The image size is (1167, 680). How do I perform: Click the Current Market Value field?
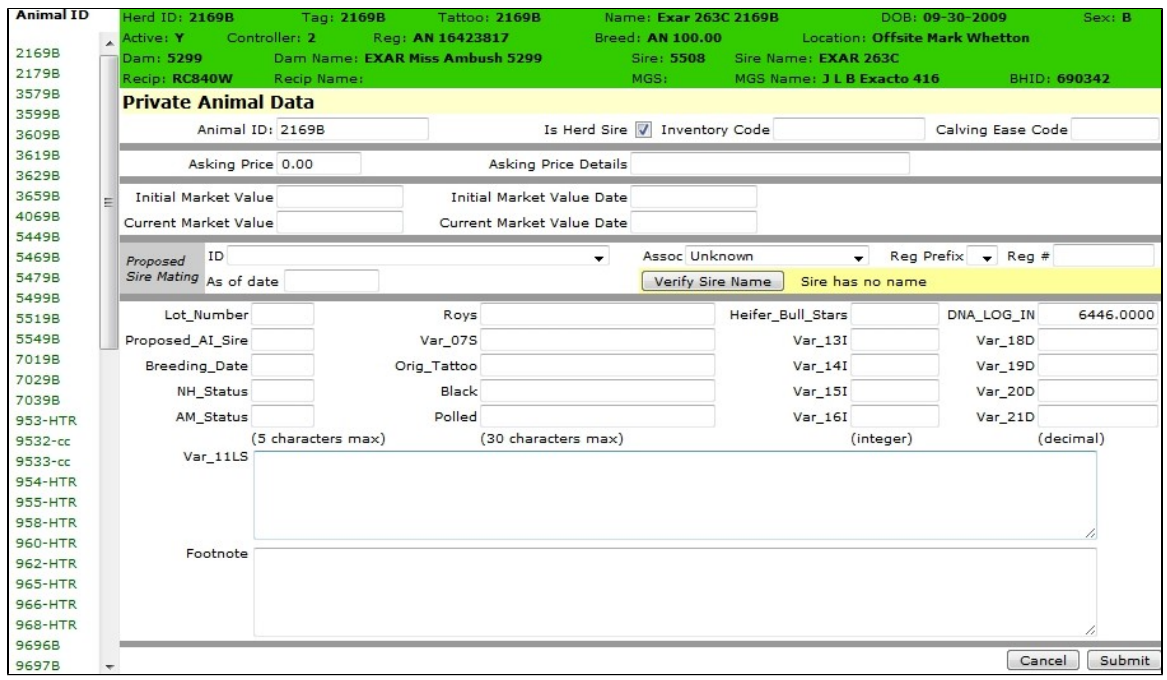[x=339, y=222]
